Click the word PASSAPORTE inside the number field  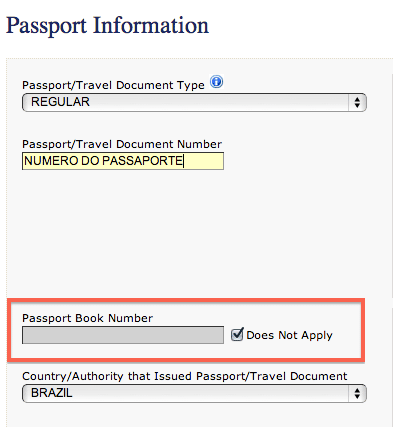(142, 161)
